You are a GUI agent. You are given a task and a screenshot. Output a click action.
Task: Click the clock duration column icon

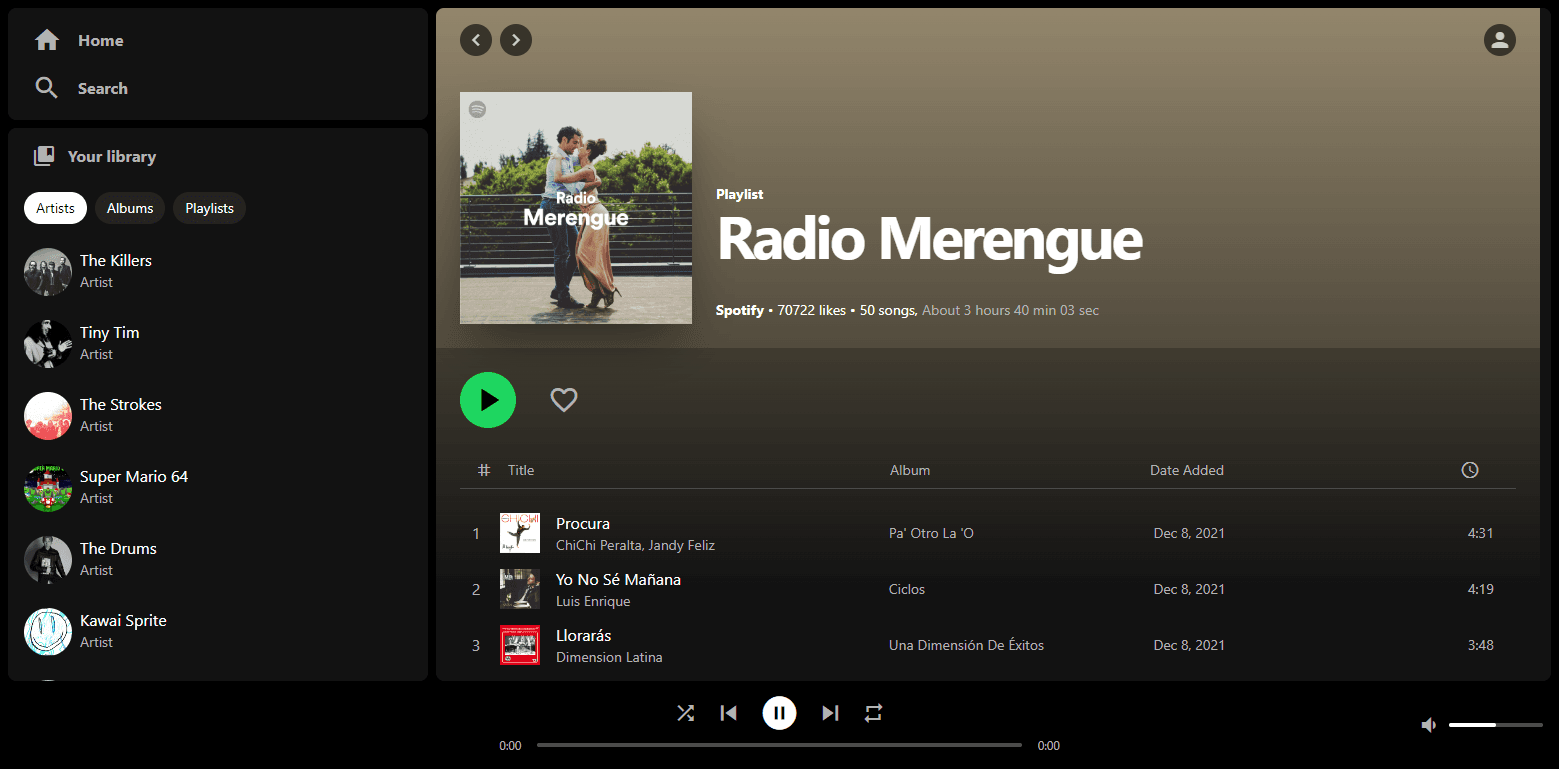[1470, 470]
